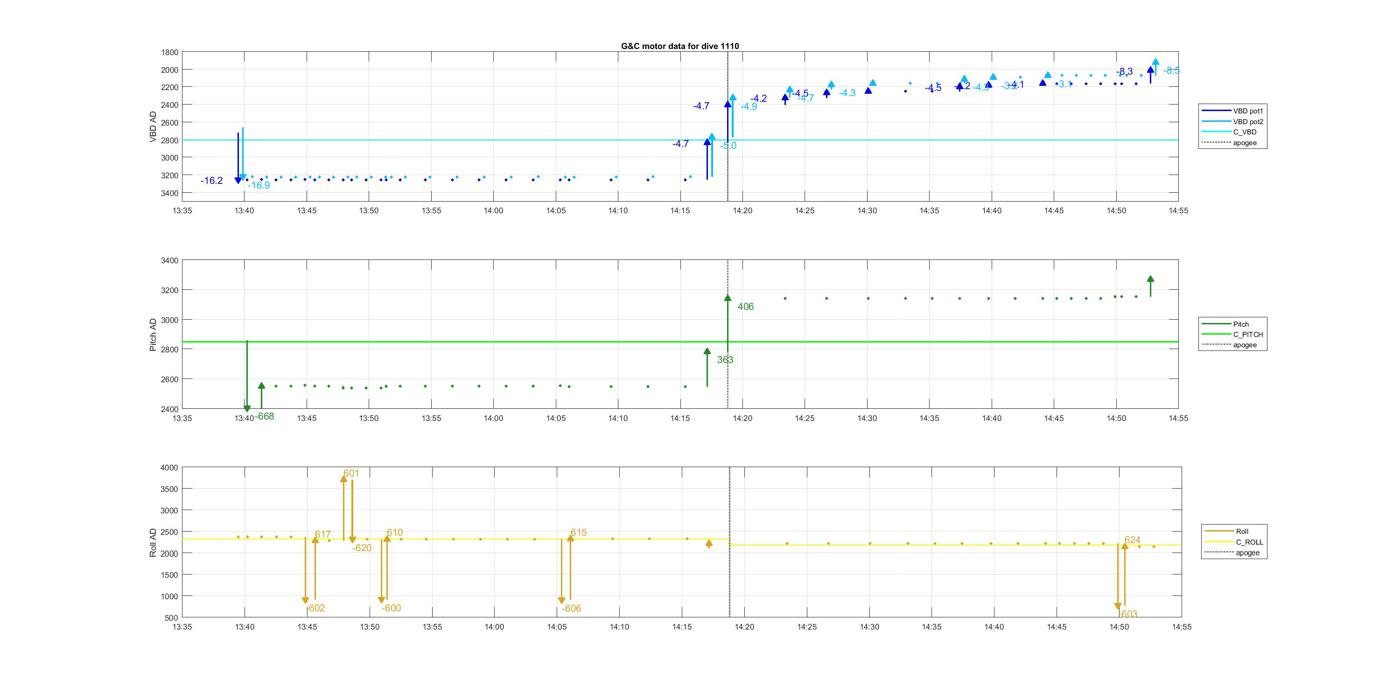Click the '363' pitch data label

725,360
